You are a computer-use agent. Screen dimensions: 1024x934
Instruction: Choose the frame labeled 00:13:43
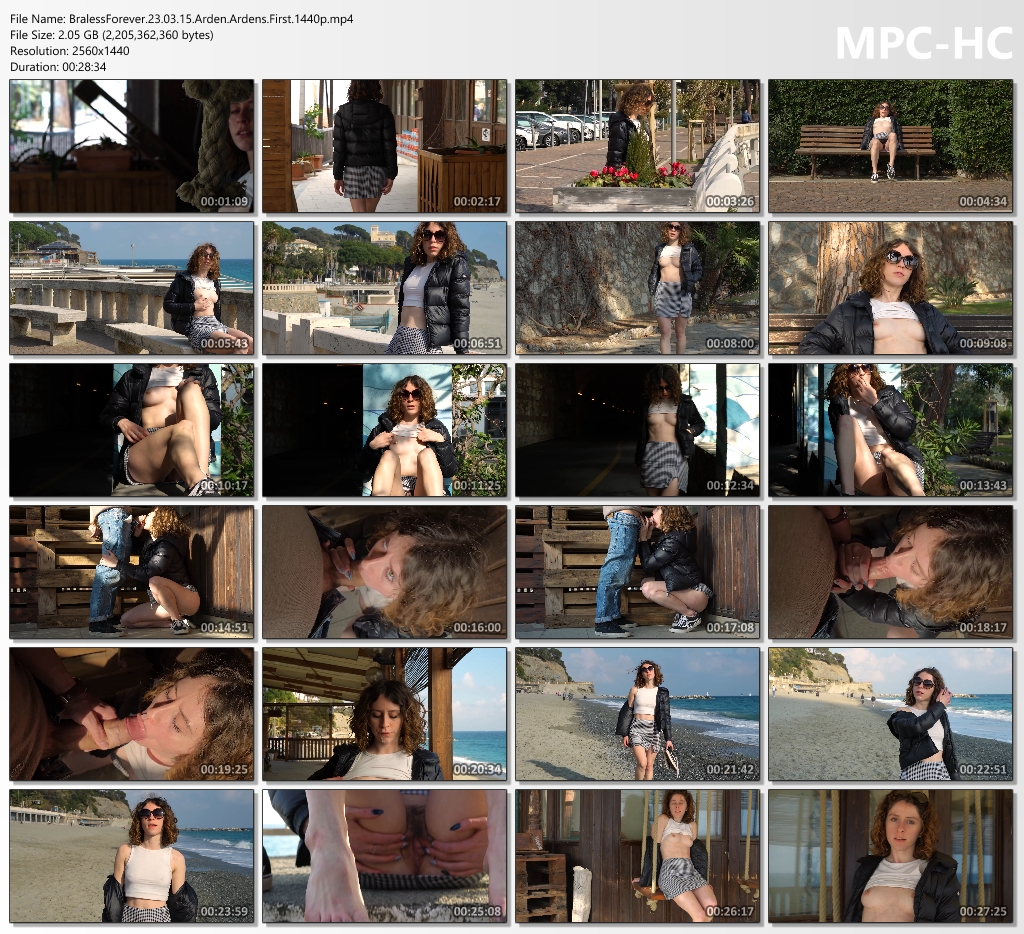click(x=890, y=430)
